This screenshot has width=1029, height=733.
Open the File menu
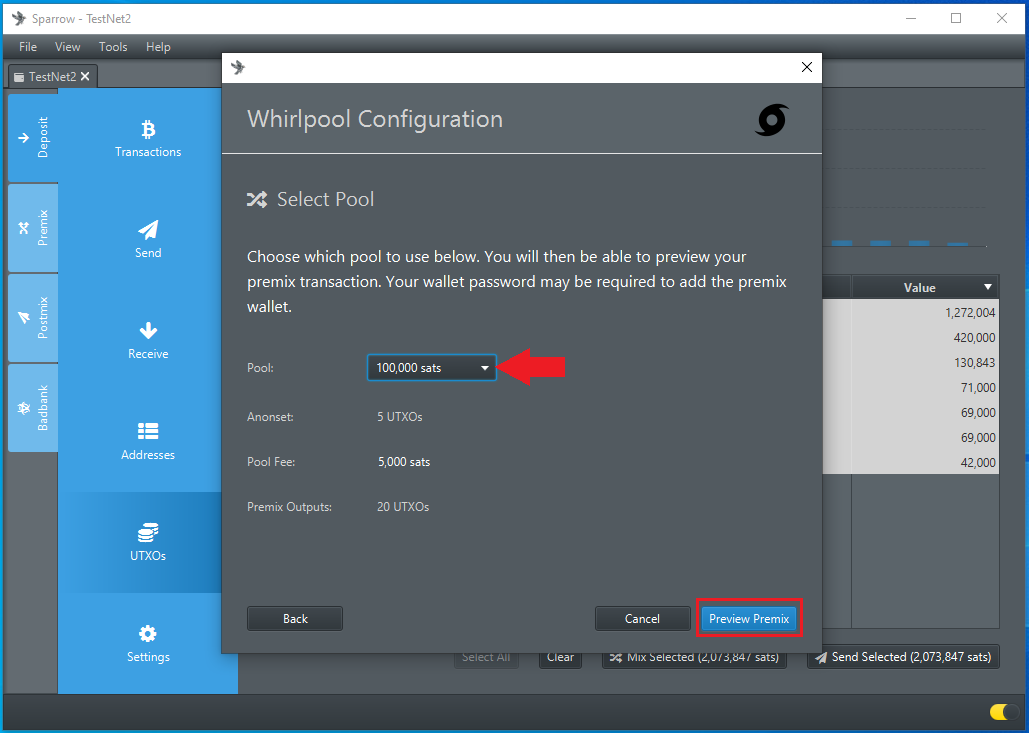(28, 47)
